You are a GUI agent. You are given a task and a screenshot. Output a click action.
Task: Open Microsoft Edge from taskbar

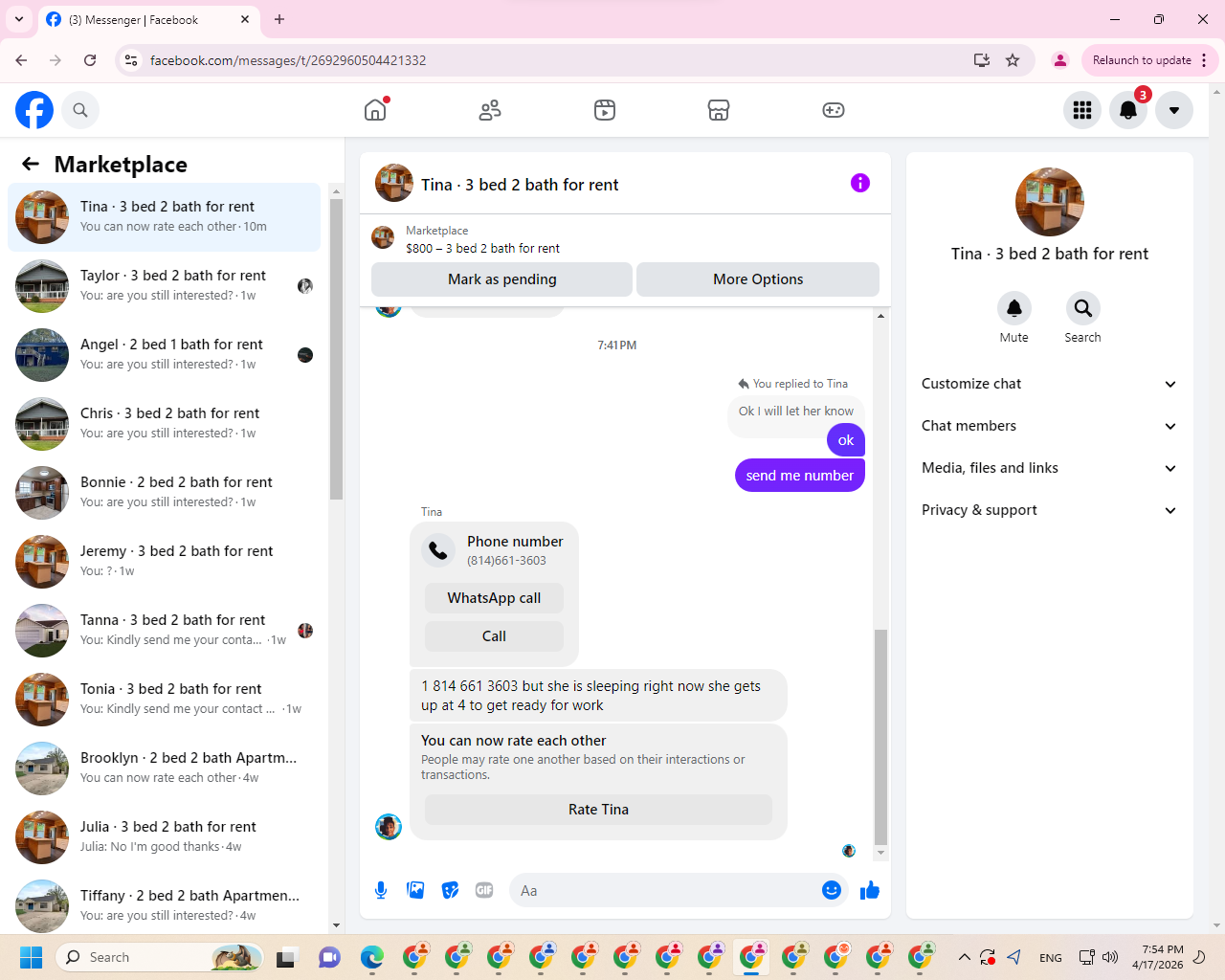pyautogui.click(x=371, y=957)
